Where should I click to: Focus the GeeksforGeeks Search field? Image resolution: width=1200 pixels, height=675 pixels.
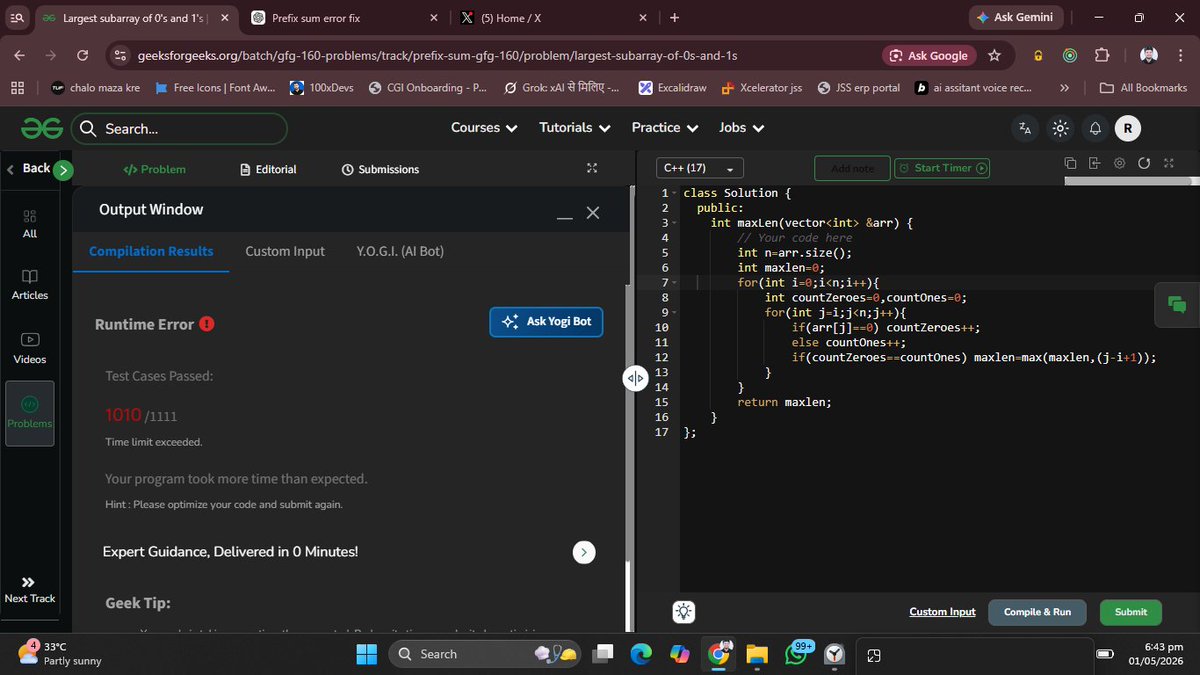click(180, 128)
